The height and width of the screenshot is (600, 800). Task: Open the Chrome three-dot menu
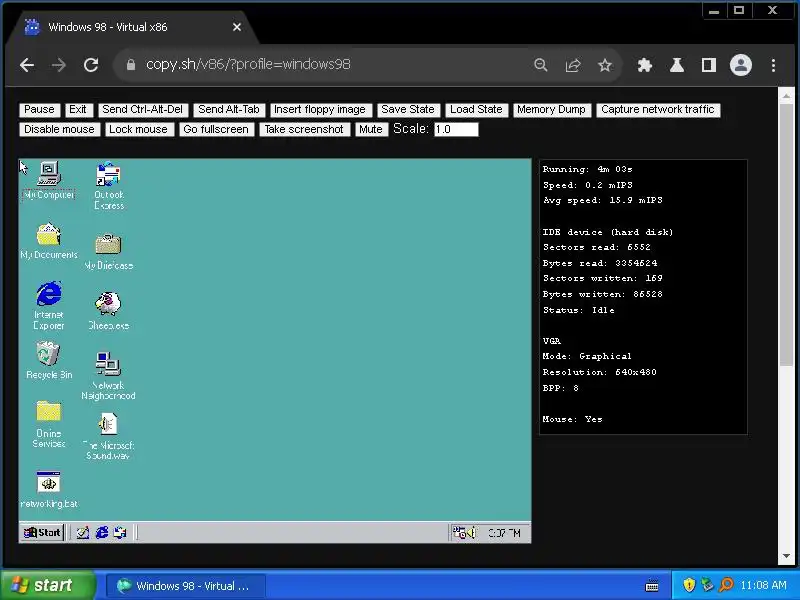pyautogui.click(x=773, y=65)
